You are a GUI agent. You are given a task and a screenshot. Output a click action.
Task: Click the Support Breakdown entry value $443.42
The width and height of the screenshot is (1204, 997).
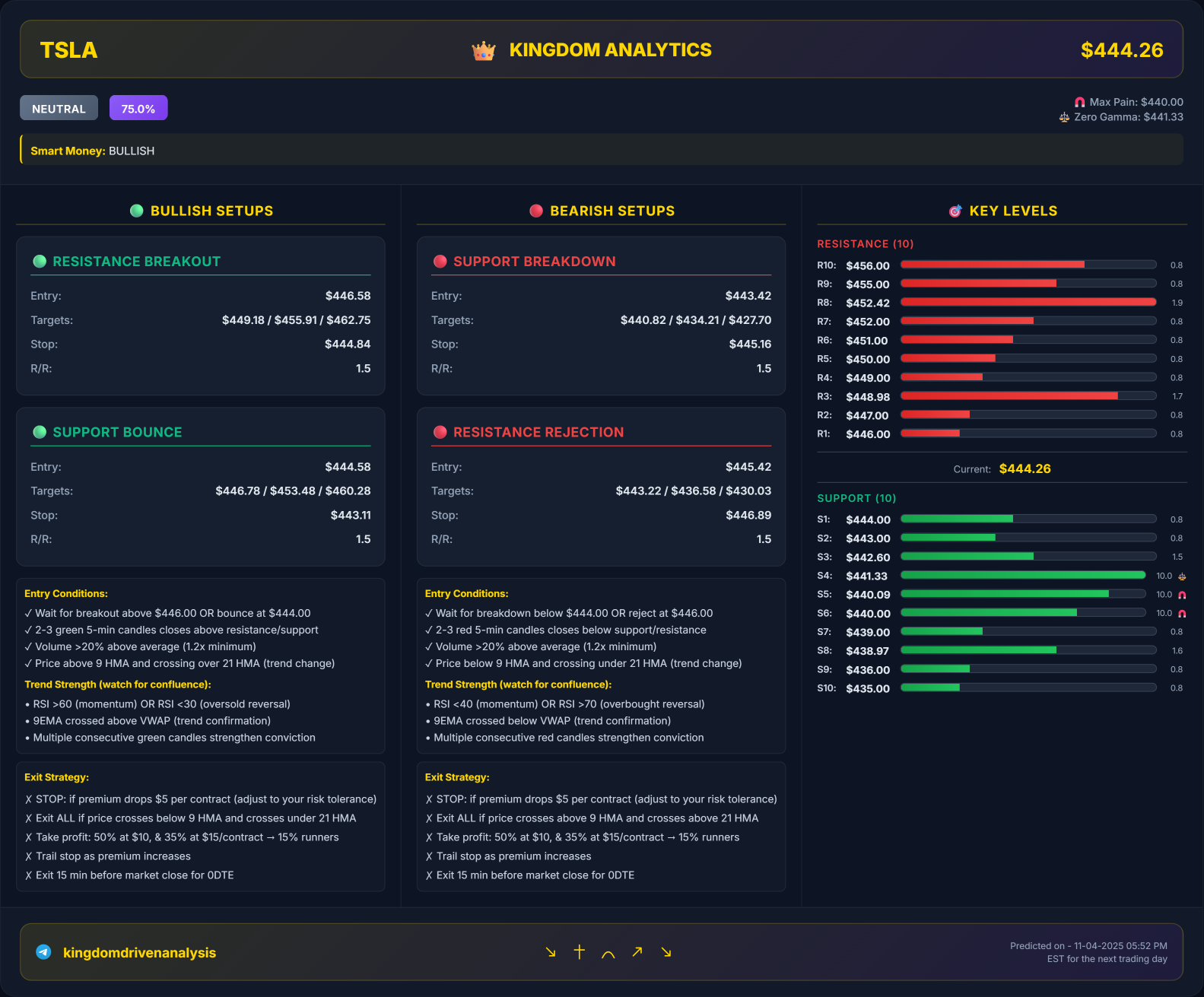[x=748, y=296]
